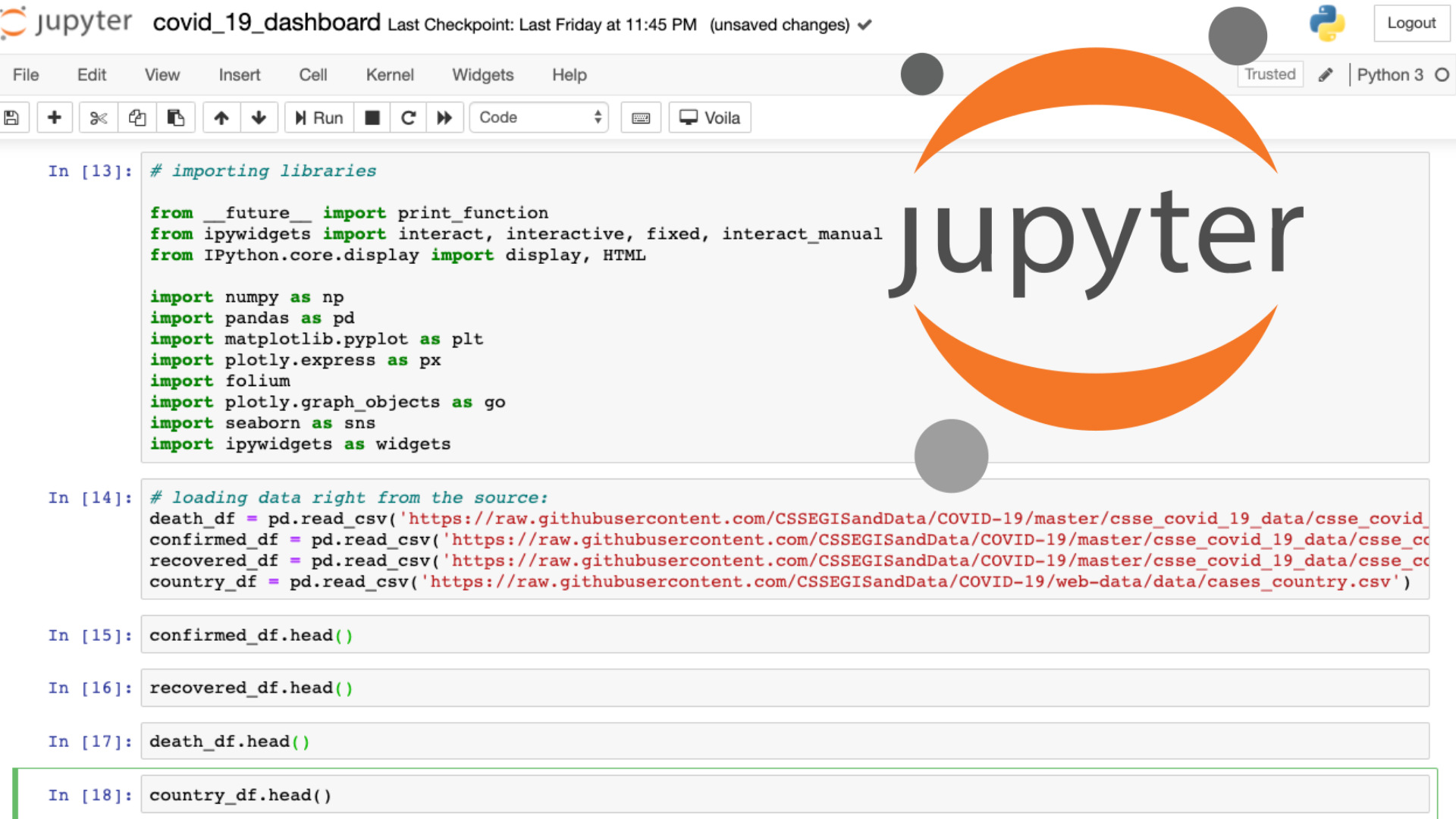Screen dimensions: 1456x819
Task: Expand the Insert menu
Action: tap(238, 75)
